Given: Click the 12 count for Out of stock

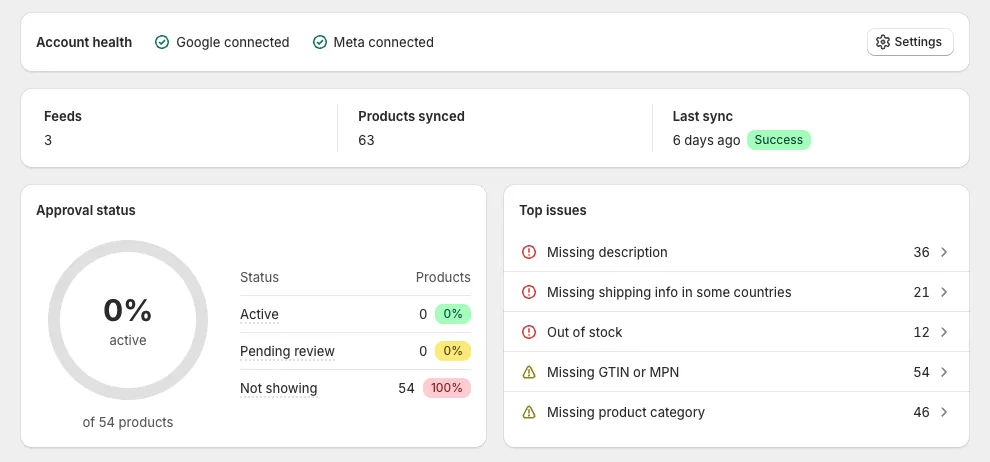Looking at the screenshot, I should 921,332.
